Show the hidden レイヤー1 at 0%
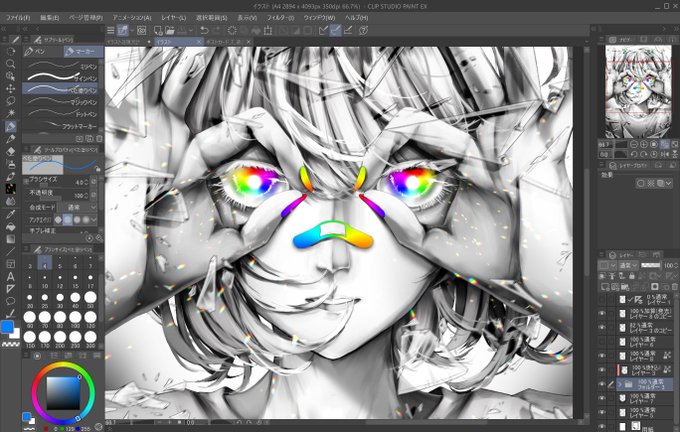680x432 pixels. pos(602,299)
